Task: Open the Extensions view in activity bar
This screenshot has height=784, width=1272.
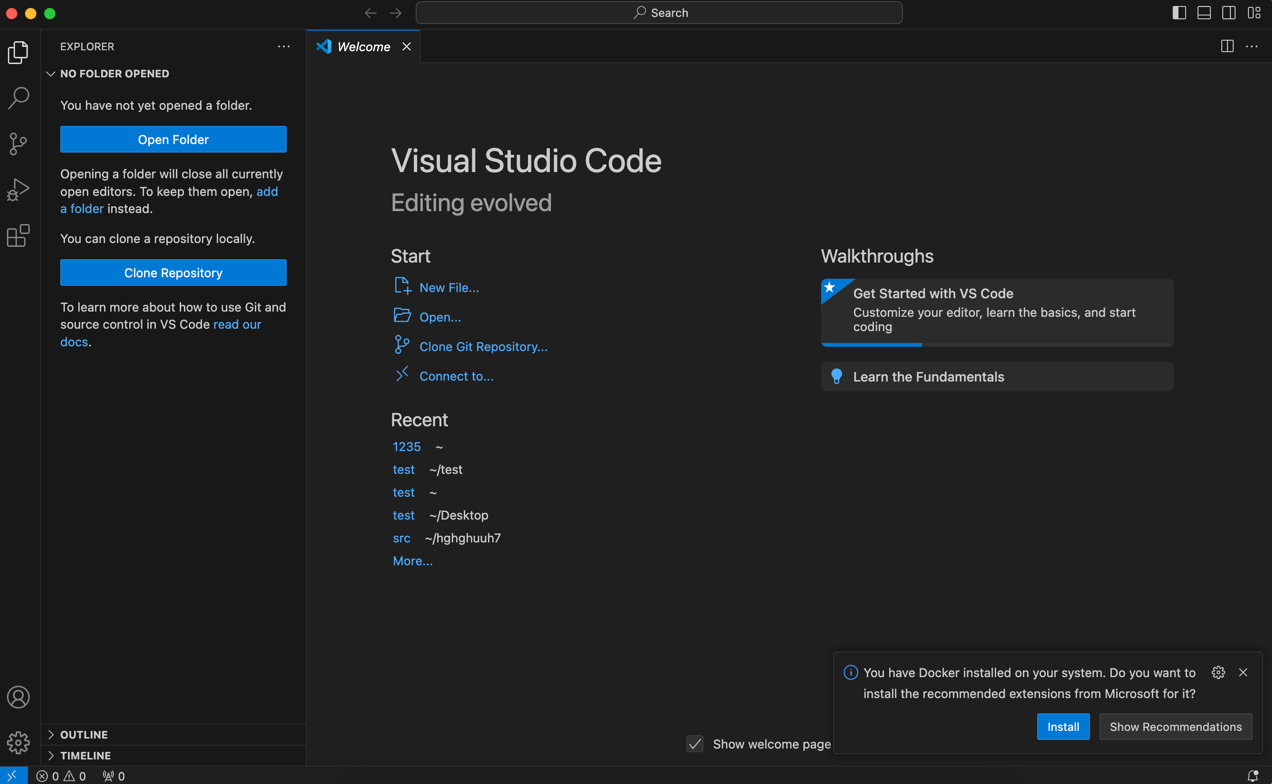Action: click(18, 236)
